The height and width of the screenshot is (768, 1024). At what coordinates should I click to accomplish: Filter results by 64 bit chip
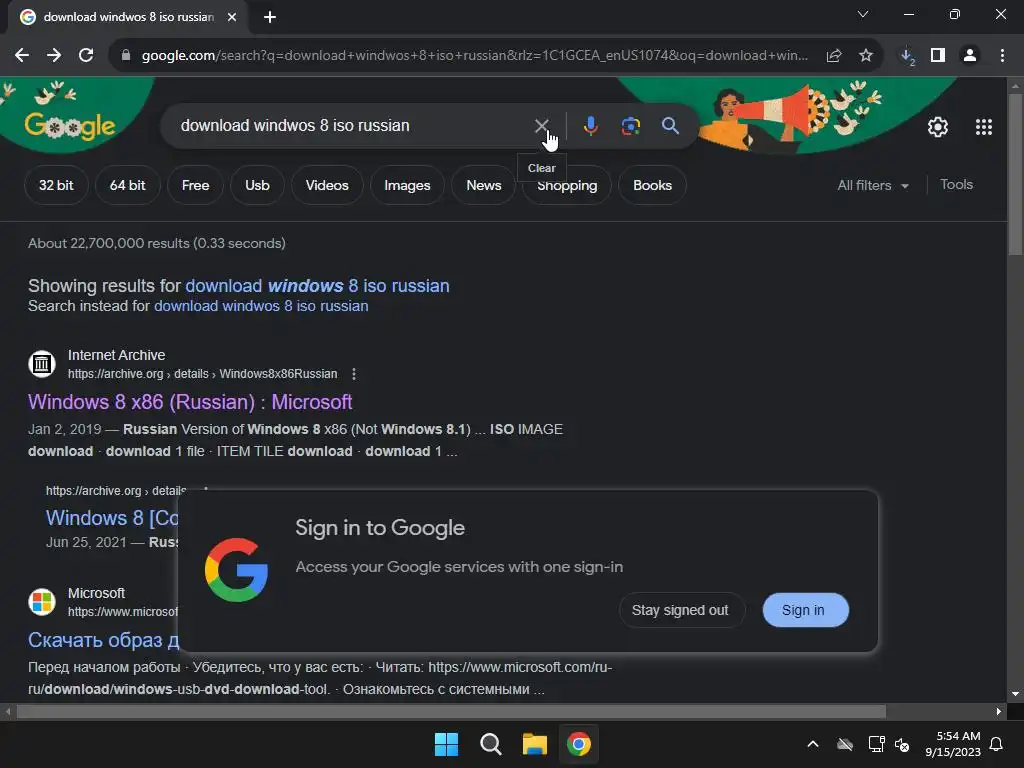[x=127, y=185]
